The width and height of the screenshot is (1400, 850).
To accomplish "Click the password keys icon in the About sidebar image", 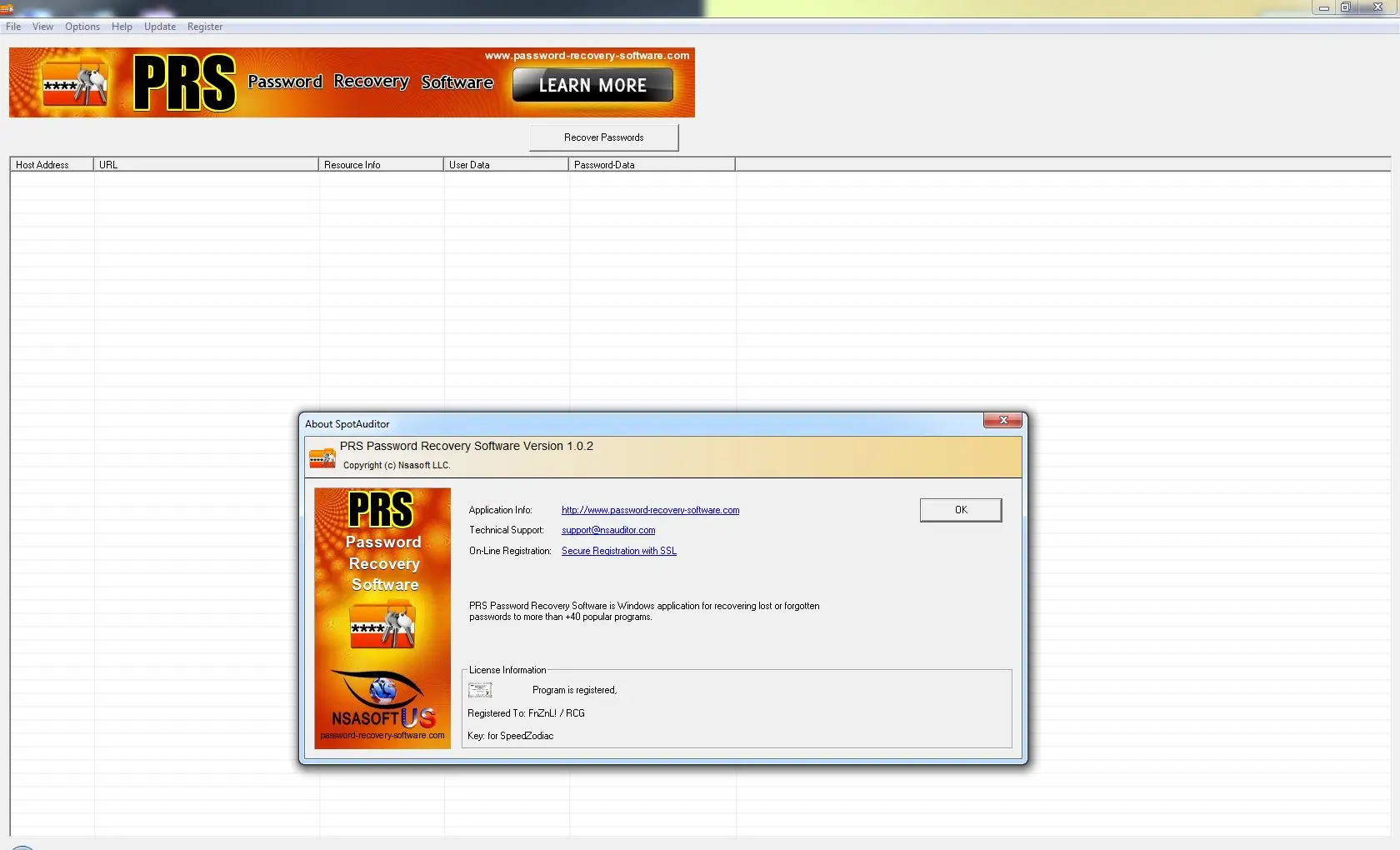I will 382,625.
